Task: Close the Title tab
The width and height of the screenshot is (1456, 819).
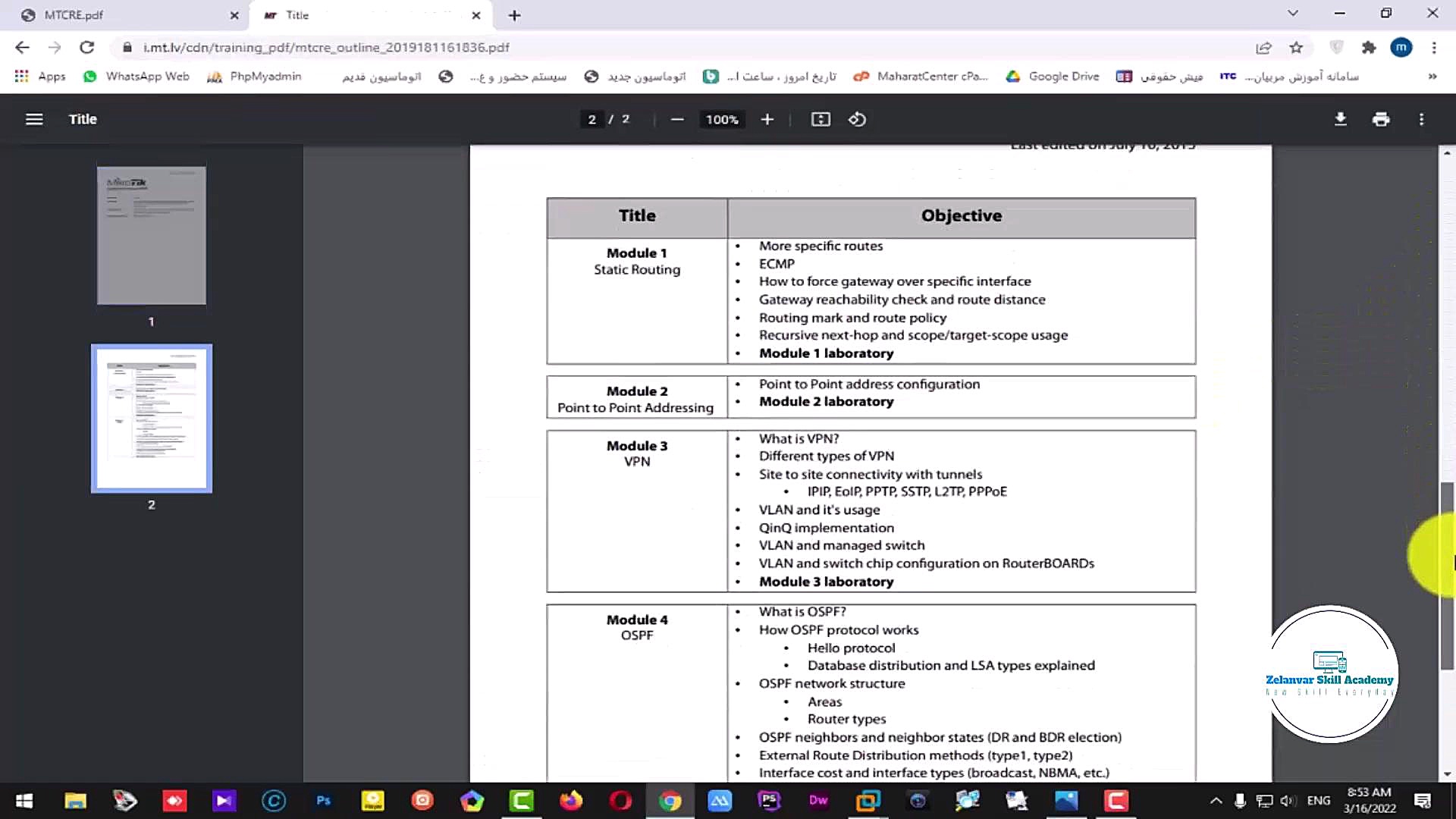Action: click(x=476, y=15)
